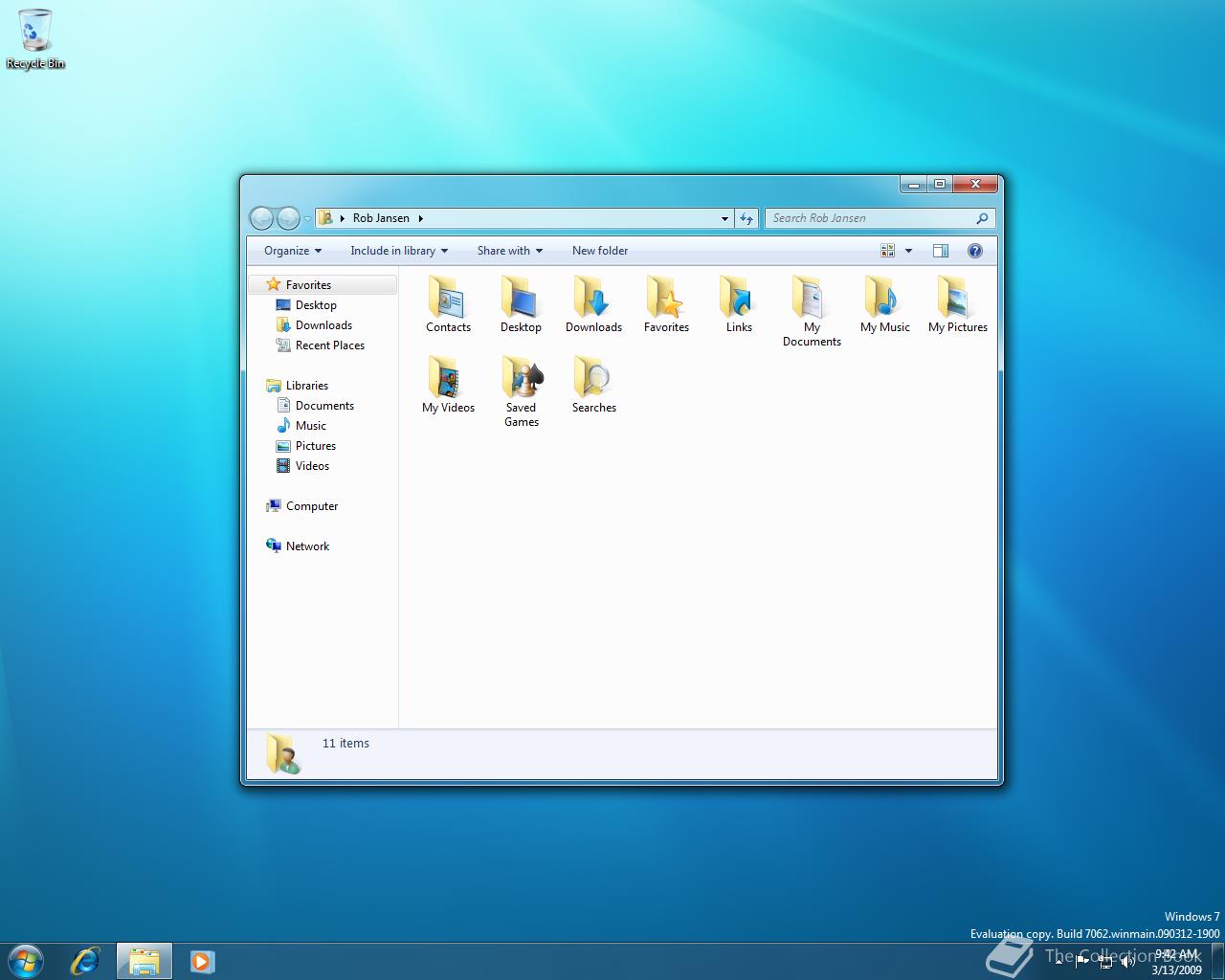Open Pictures library

click(x=316, y=446)
